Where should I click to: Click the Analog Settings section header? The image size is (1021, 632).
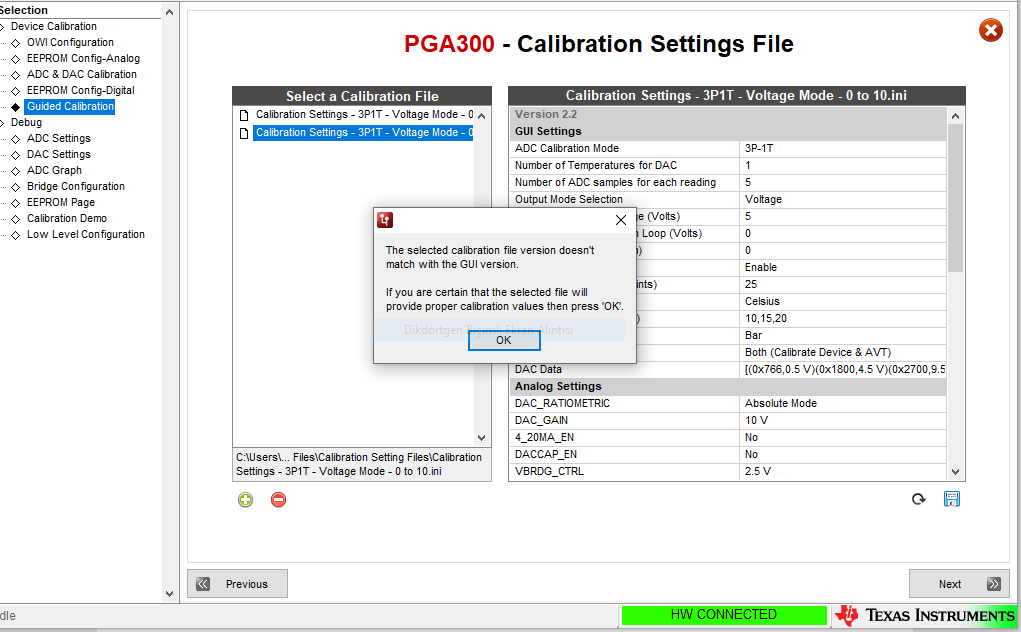pyautogui.click(x=728, y=387)
